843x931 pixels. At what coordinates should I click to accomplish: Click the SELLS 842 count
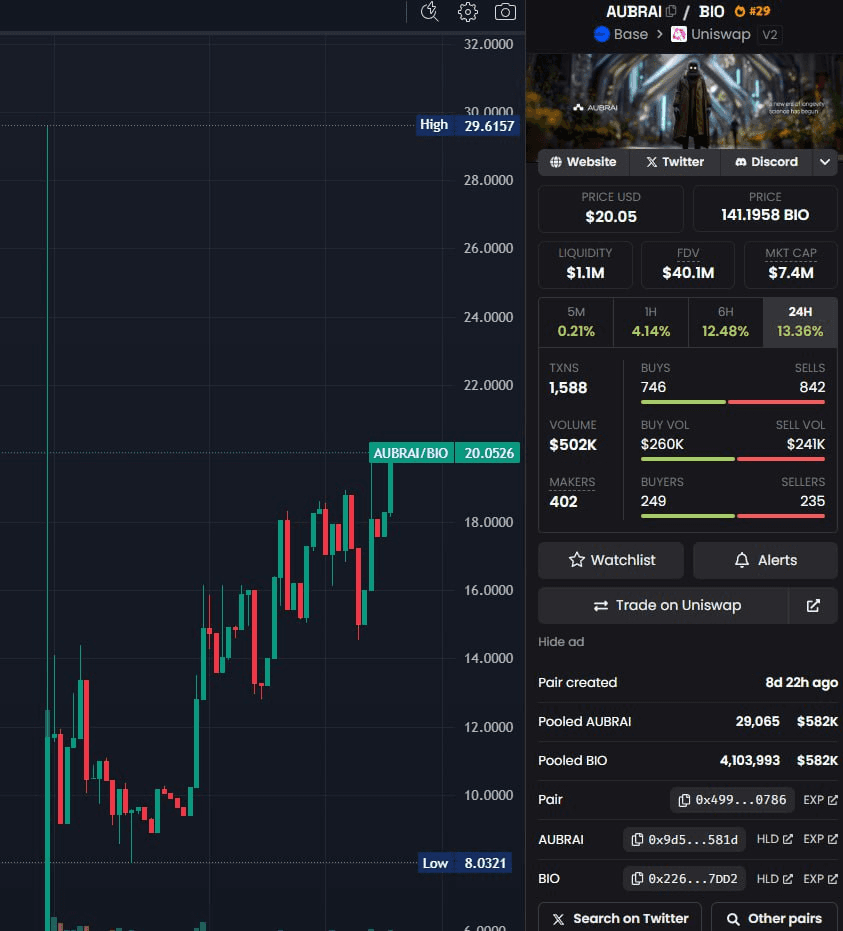[x=812, y=387]
